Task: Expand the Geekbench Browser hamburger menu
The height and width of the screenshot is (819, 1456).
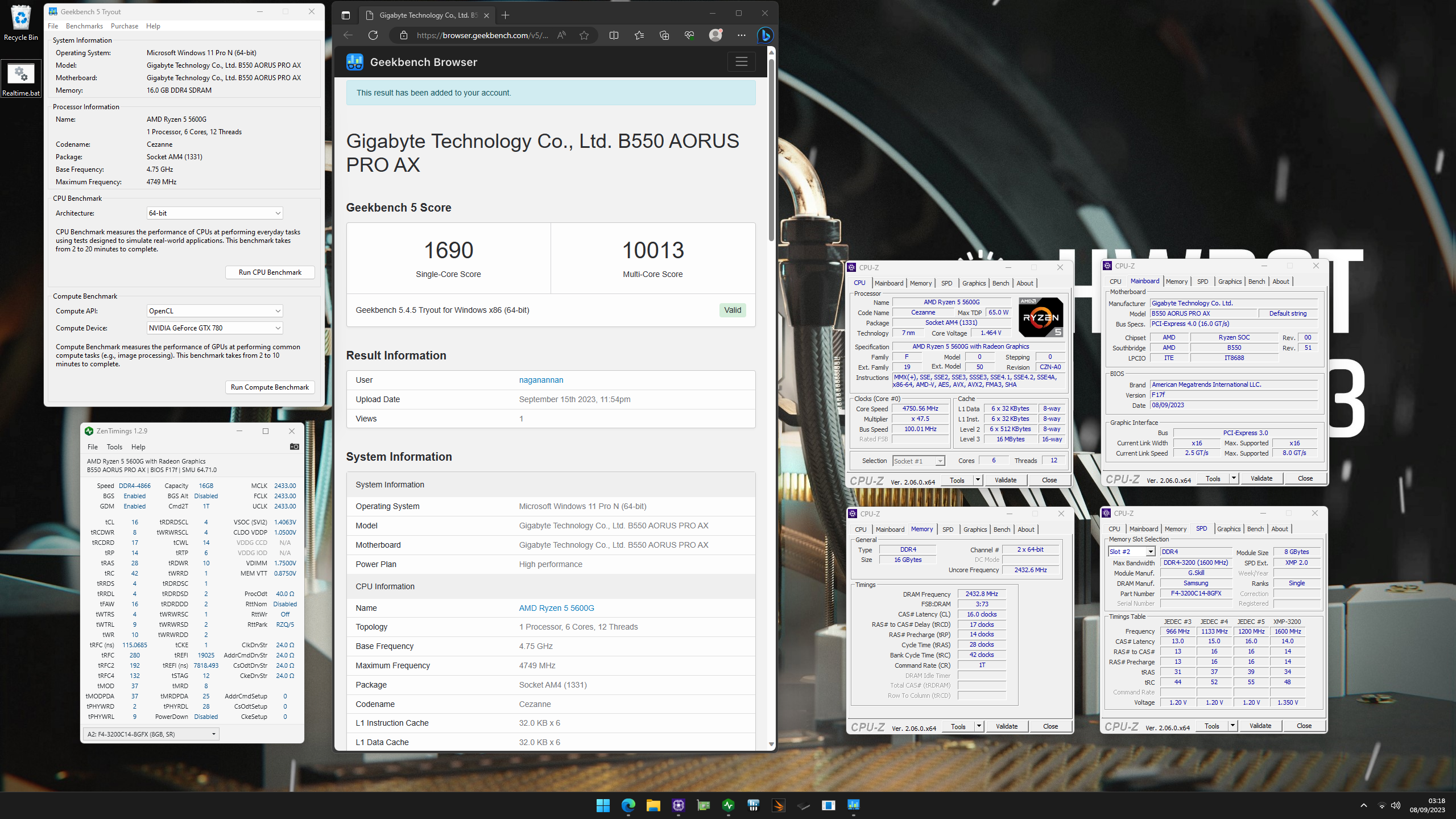Action: (x=741, y=62)
